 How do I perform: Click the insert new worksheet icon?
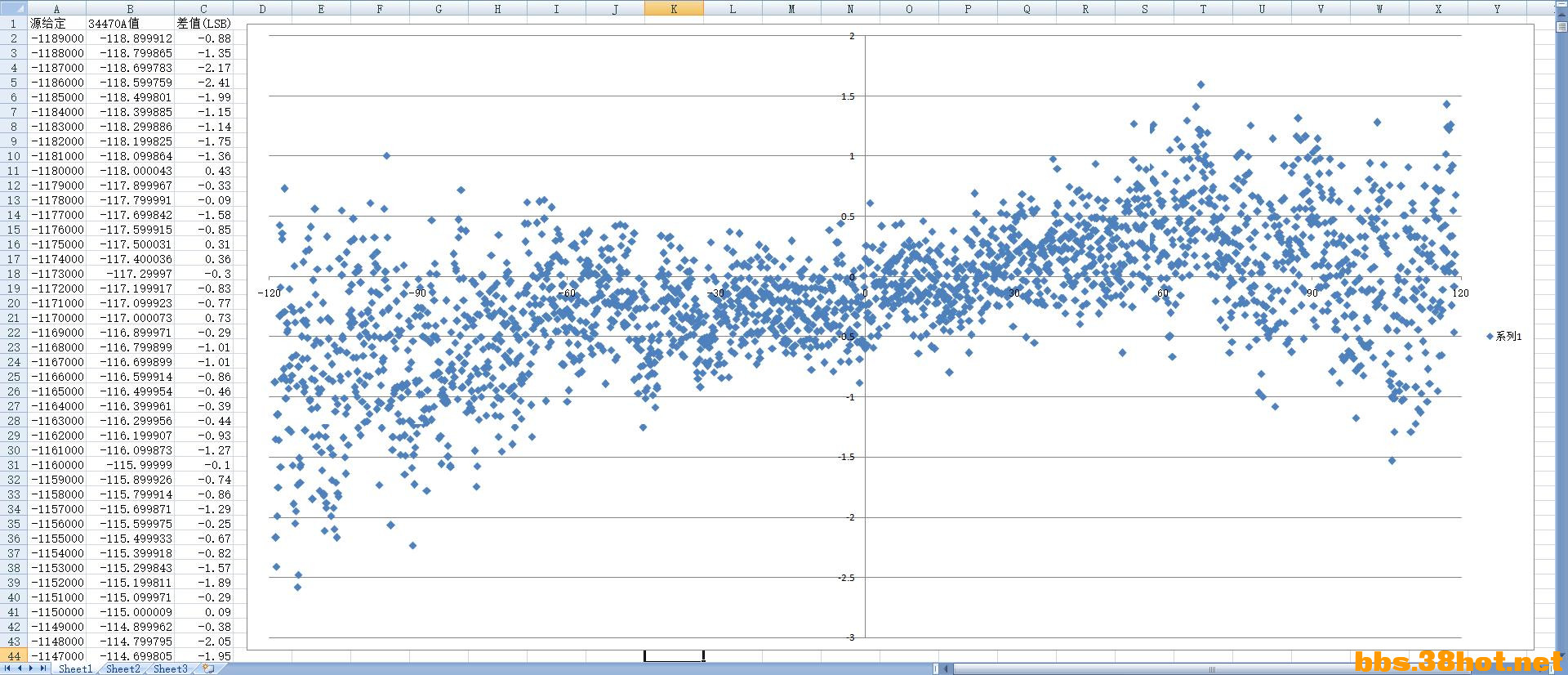pyautogui.click(x=208, y=668)
